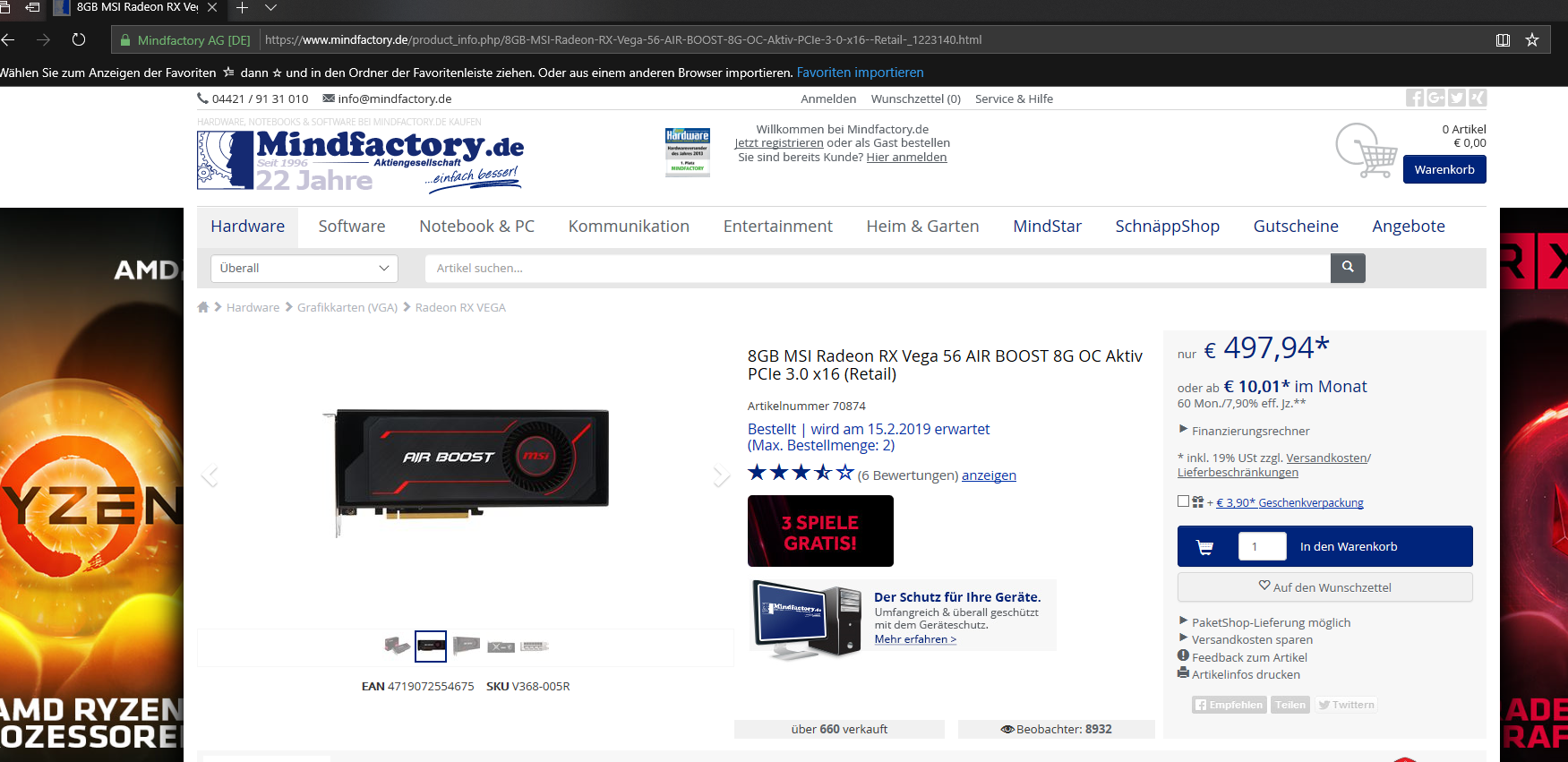Click Favoriten importieren link

[860, 73]
